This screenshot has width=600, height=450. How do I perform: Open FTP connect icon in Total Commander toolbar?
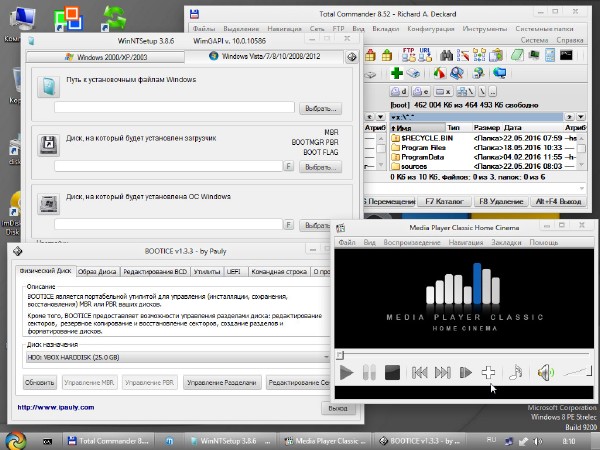point(408,55)
